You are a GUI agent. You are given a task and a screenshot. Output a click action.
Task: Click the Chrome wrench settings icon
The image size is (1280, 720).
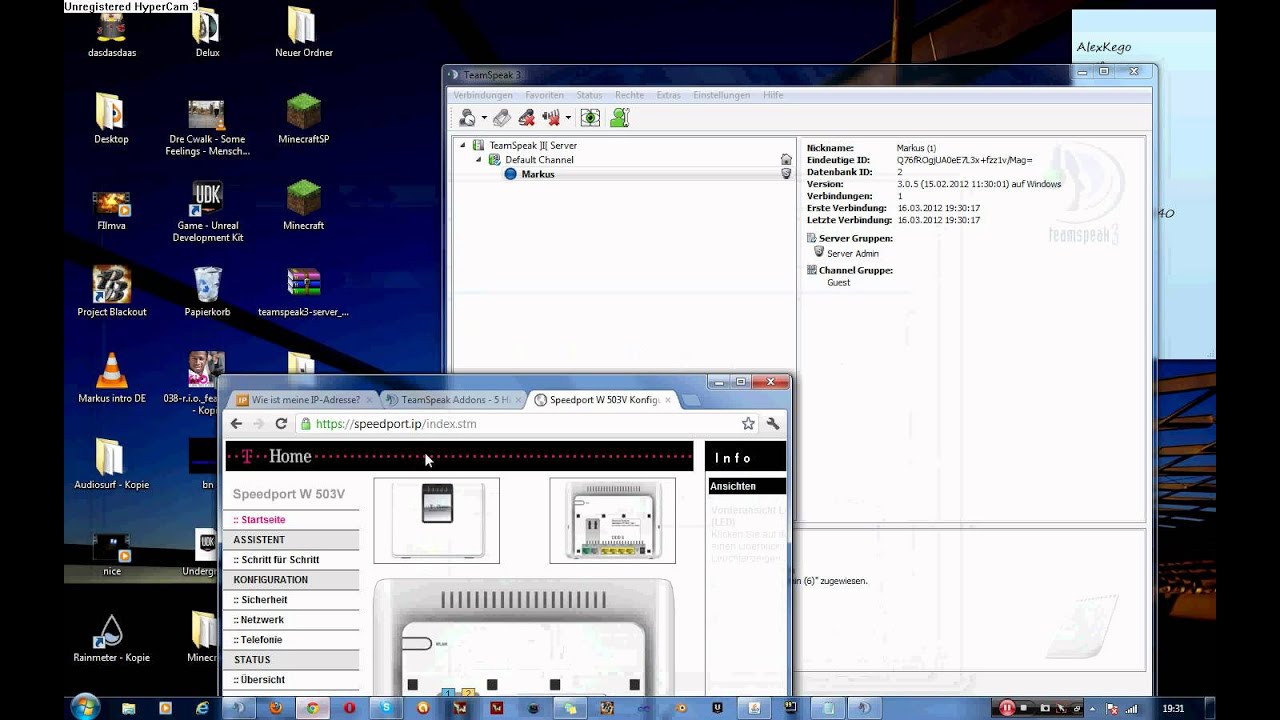coord(773,424)
